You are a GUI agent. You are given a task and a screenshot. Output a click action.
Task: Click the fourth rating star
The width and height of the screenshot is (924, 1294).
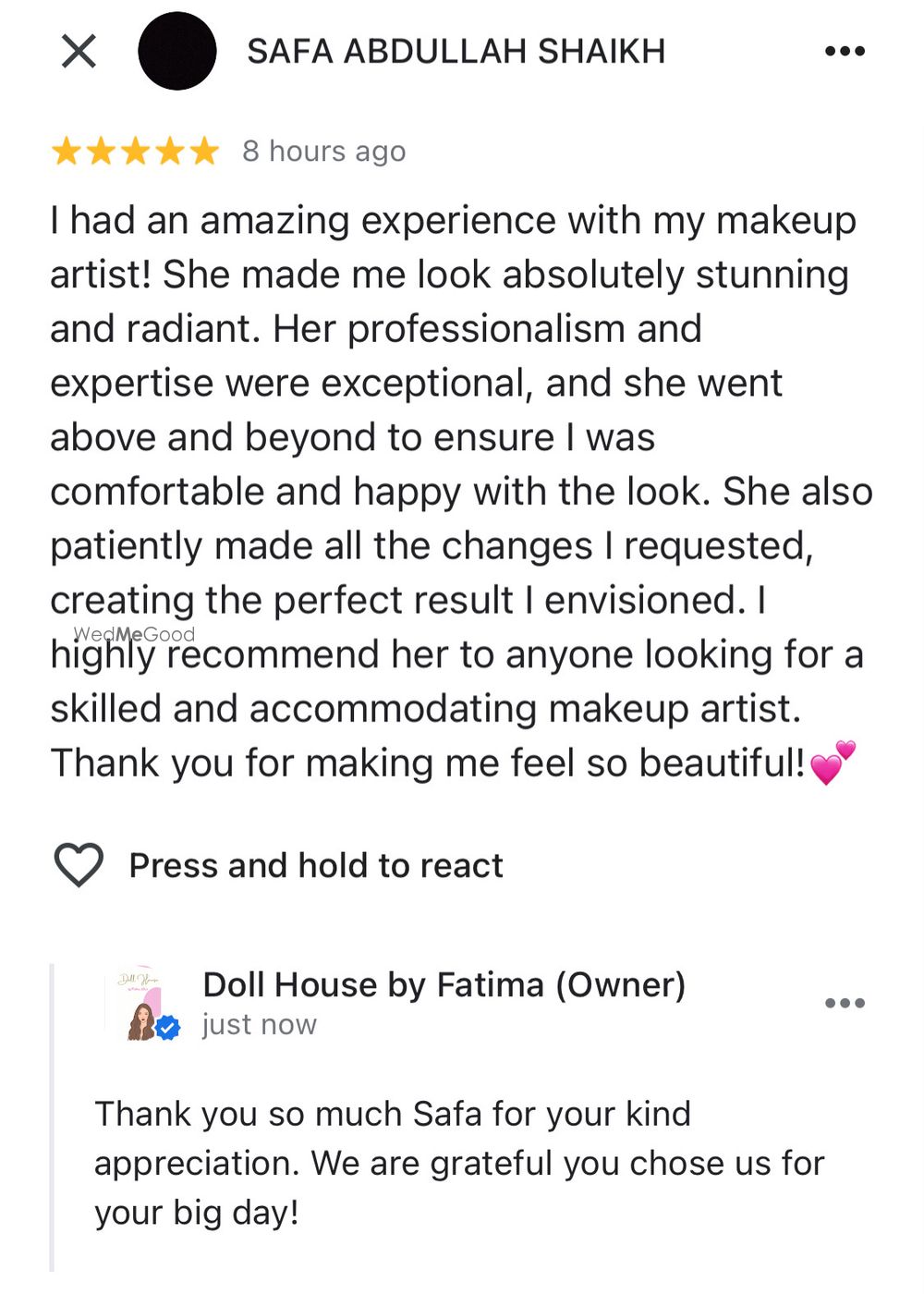click(x=170, y=151)
